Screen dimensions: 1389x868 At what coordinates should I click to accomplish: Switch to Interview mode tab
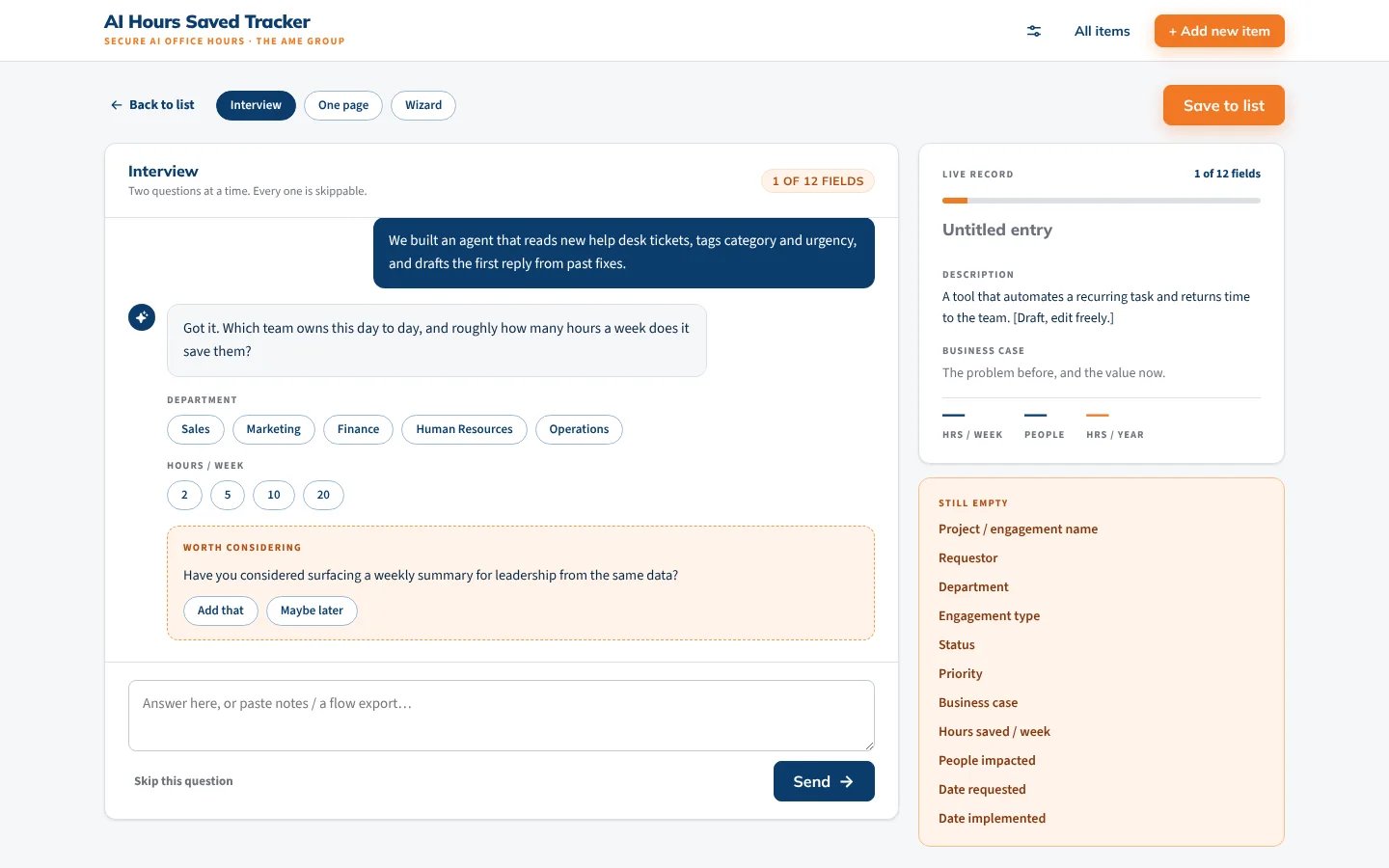coord(256,105)
